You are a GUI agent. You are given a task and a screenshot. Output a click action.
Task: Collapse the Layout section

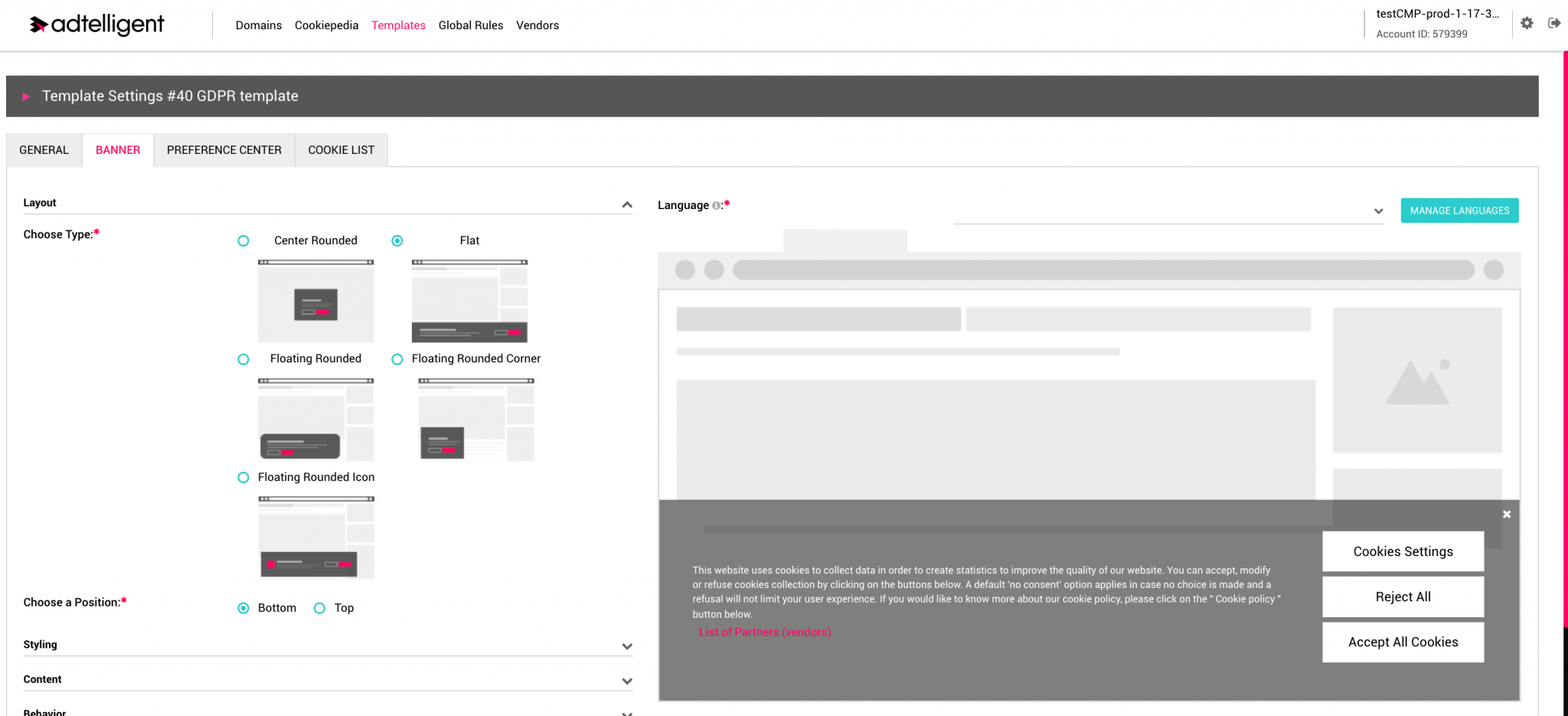coord(627,204)
